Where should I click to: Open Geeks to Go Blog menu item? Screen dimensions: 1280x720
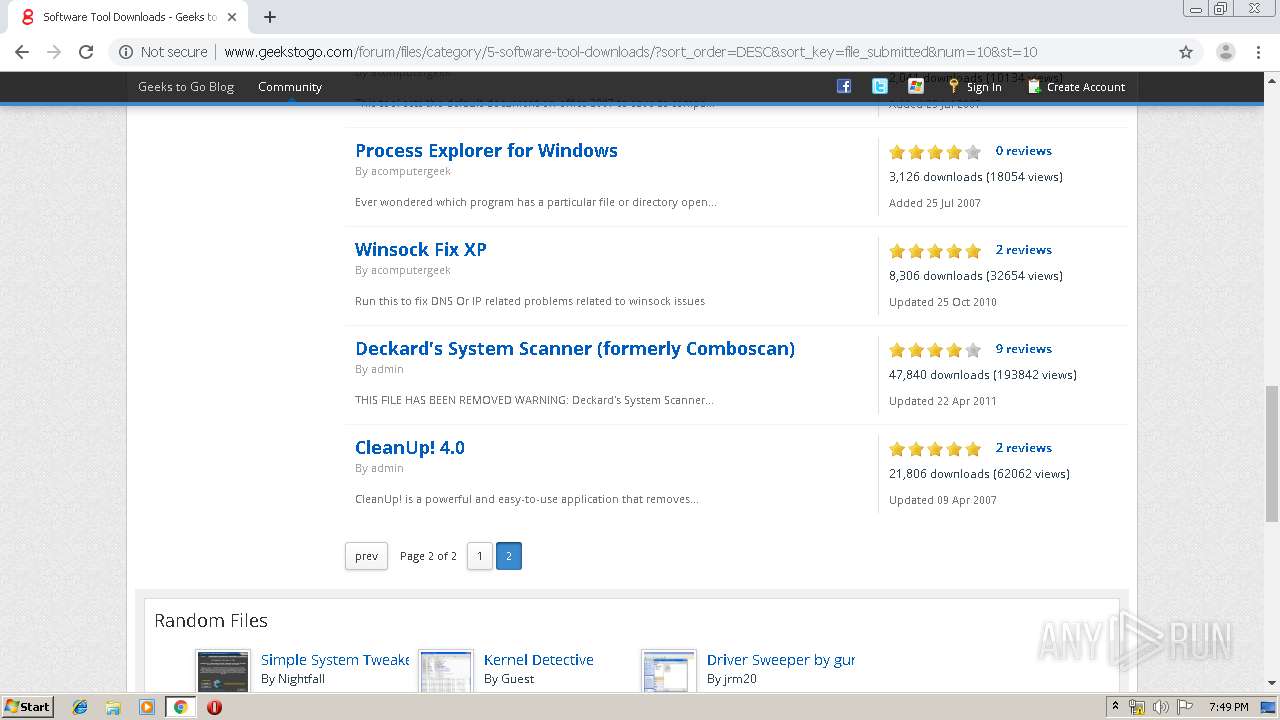click(186, 87)
